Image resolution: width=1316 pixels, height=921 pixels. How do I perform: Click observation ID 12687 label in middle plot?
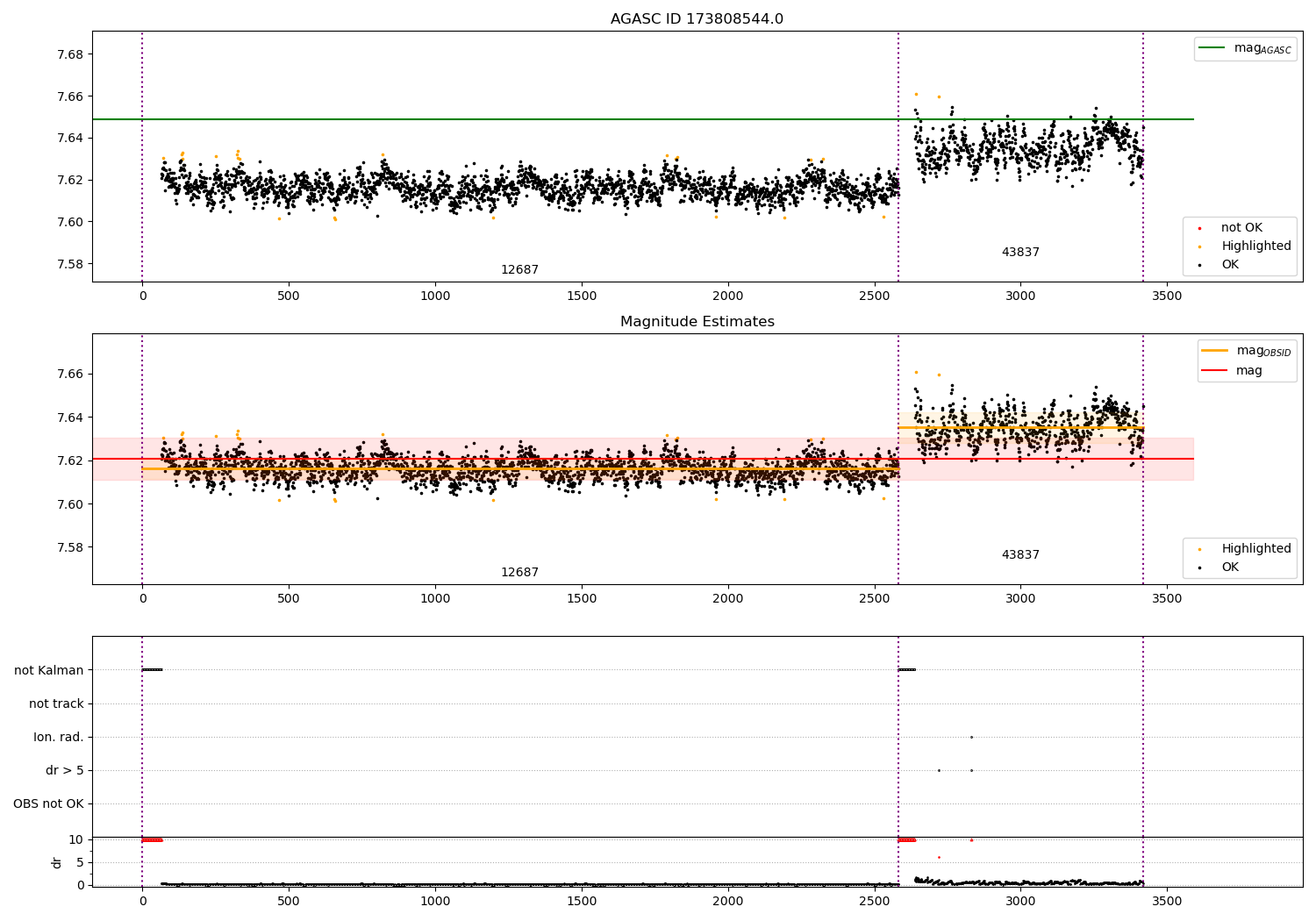519,573
